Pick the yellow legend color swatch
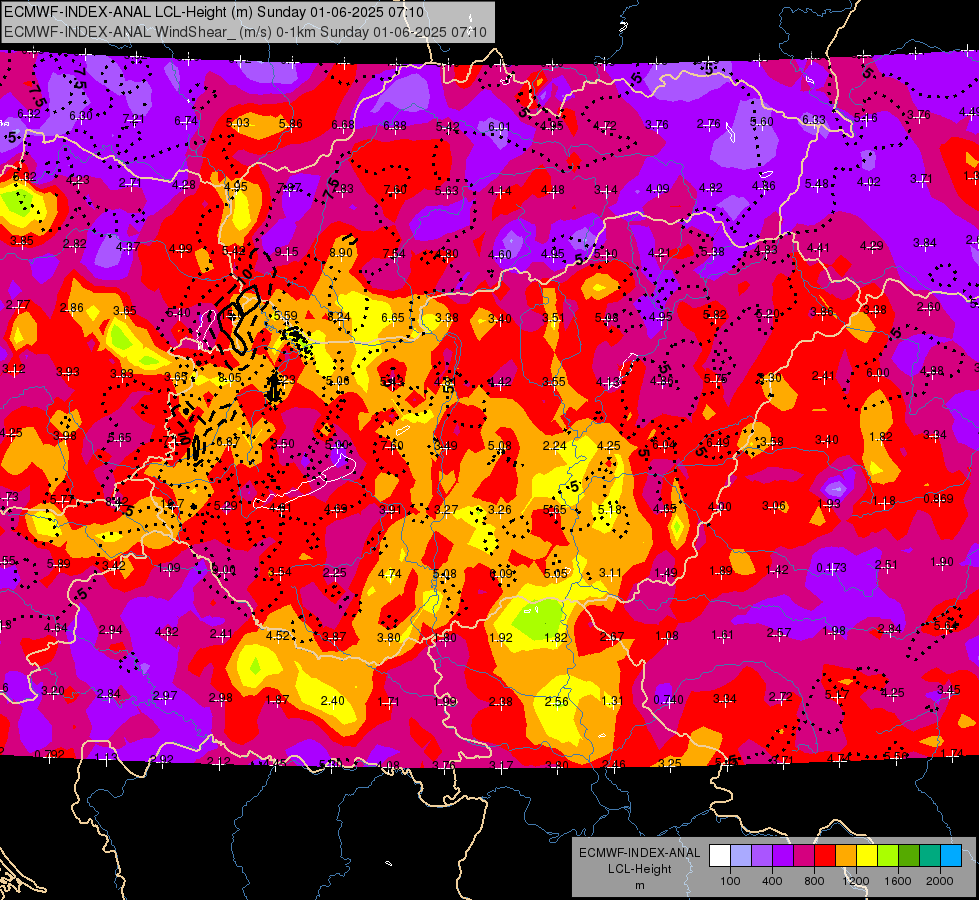 click(867, 855)
